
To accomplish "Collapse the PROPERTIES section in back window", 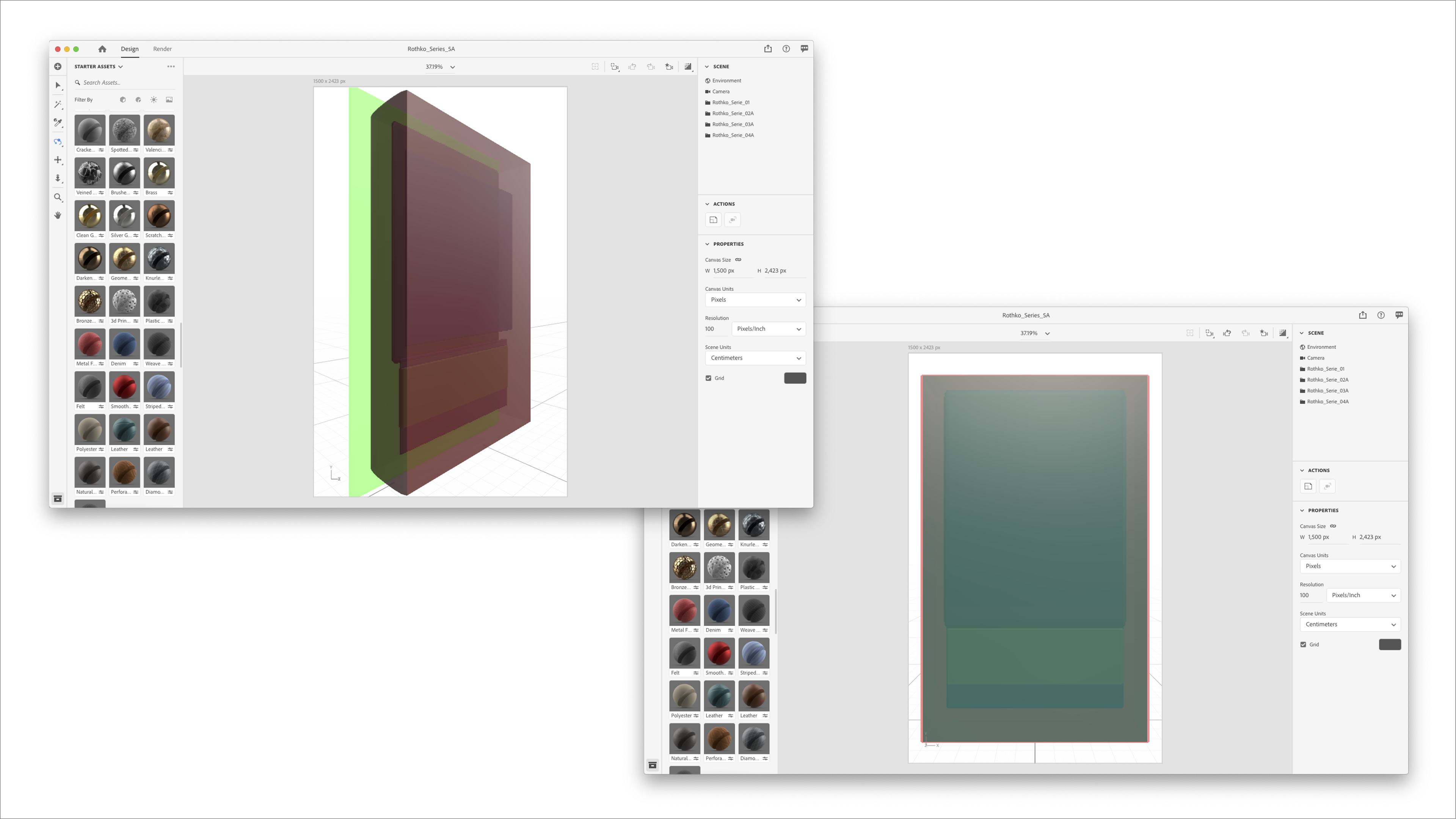I will coord(1302,510).
